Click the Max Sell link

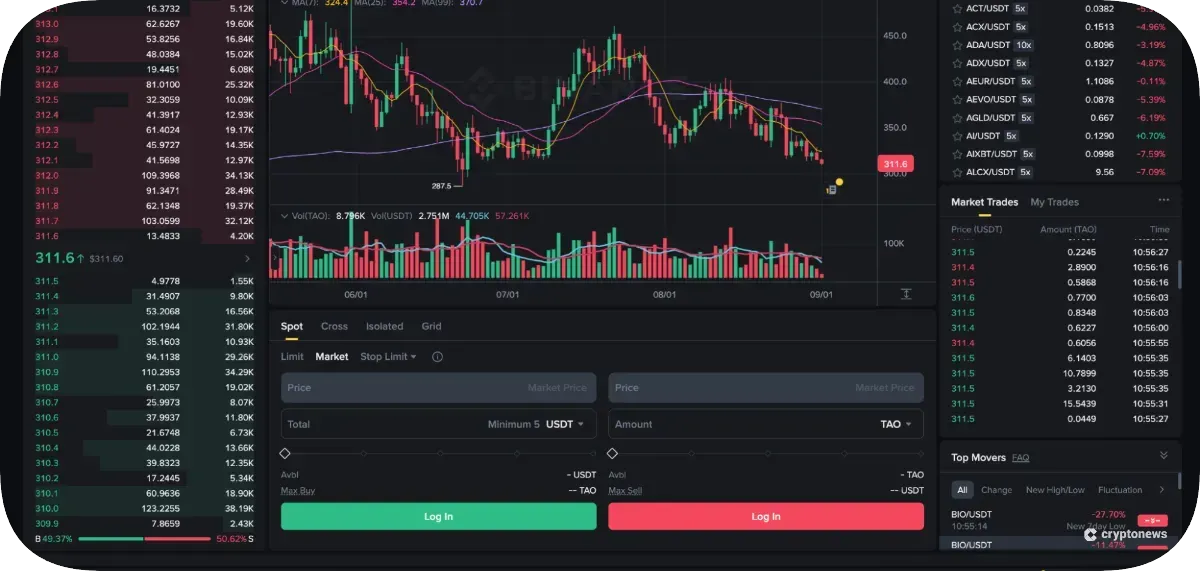pyautogui.click(x=625, y=491)
